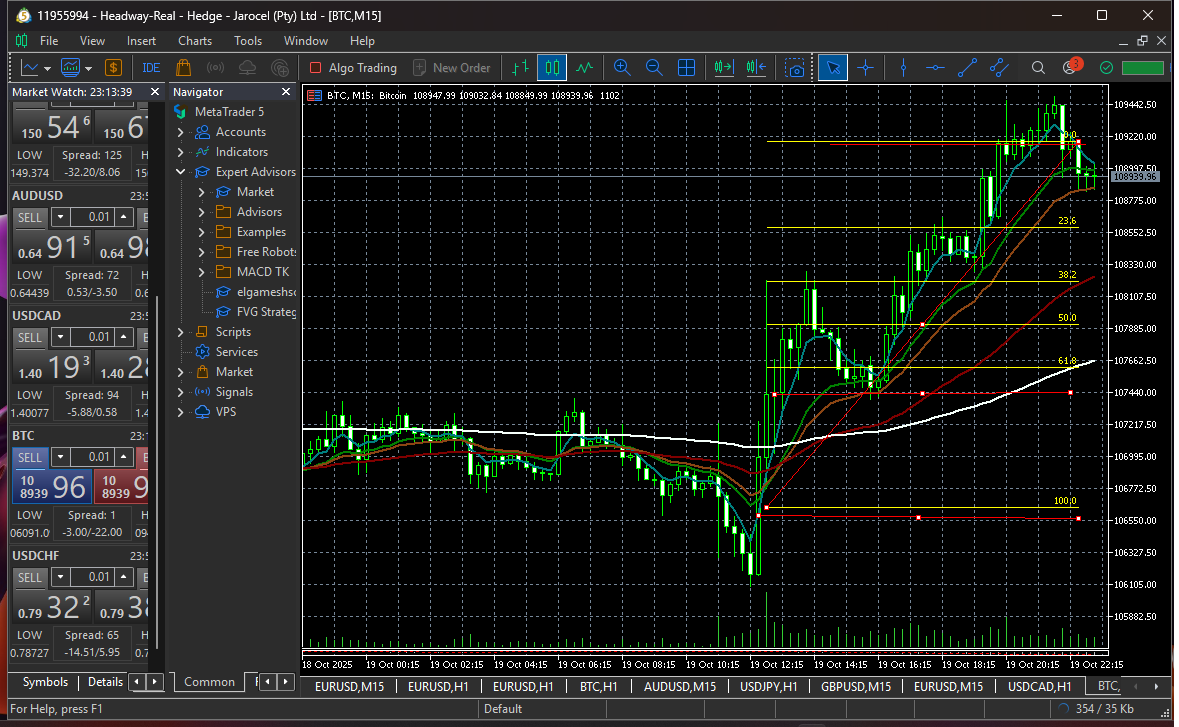
Task: Increase the USDCAD lot volume
Action: 123,338
